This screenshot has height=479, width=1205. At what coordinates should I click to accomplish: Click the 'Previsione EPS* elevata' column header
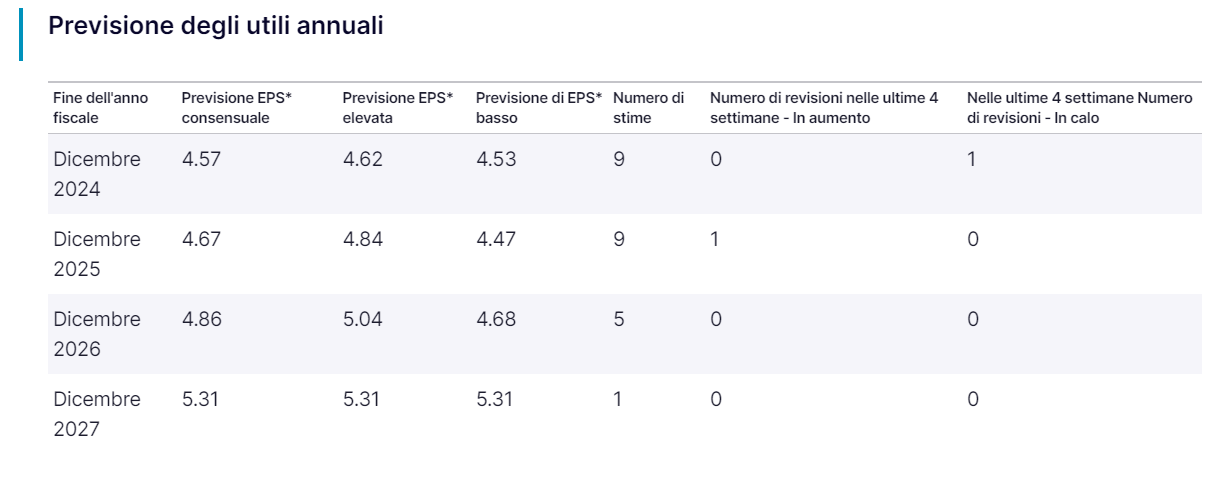point(398,108)
